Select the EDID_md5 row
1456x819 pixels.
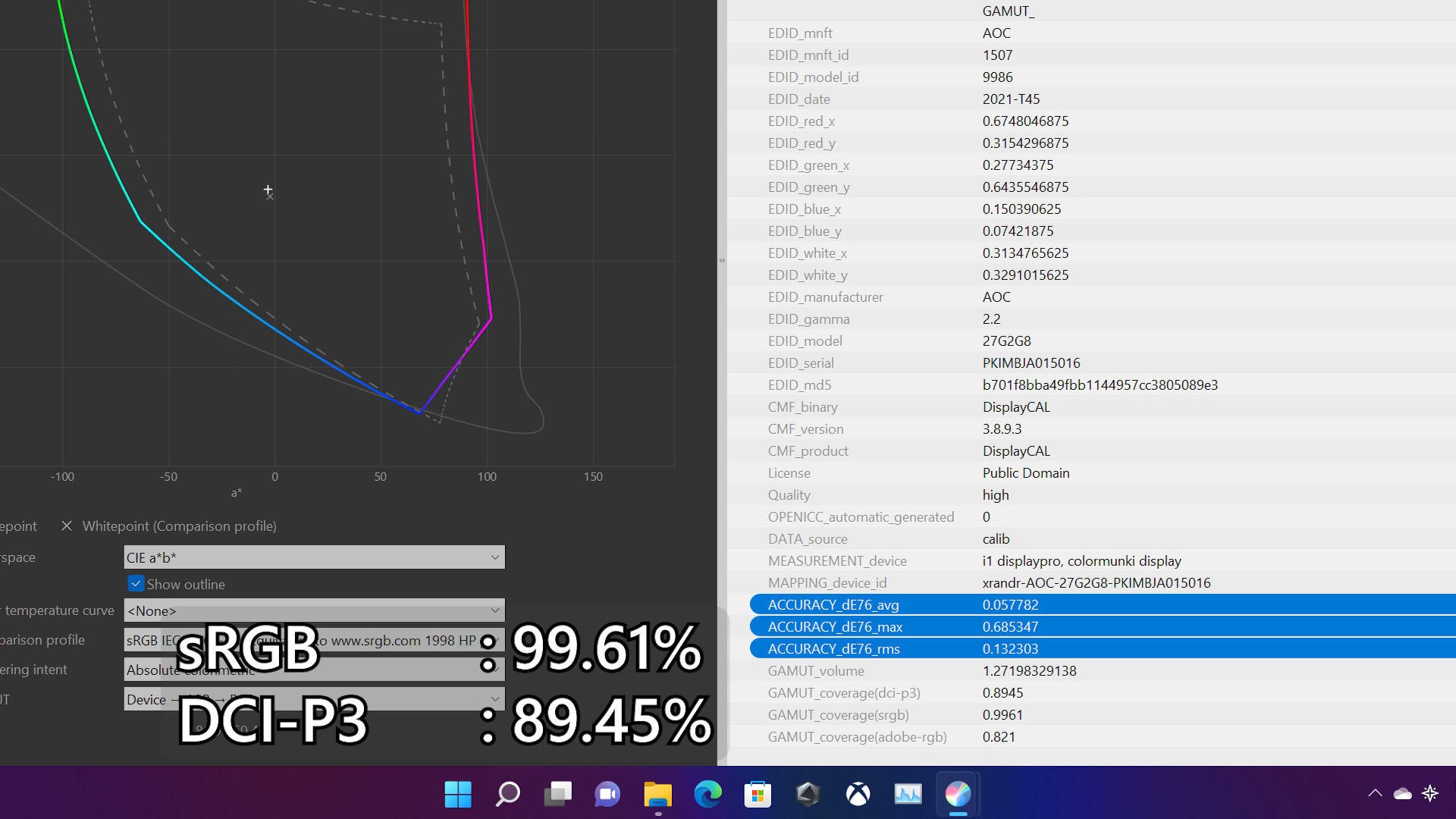click(x=1091, y=384)
